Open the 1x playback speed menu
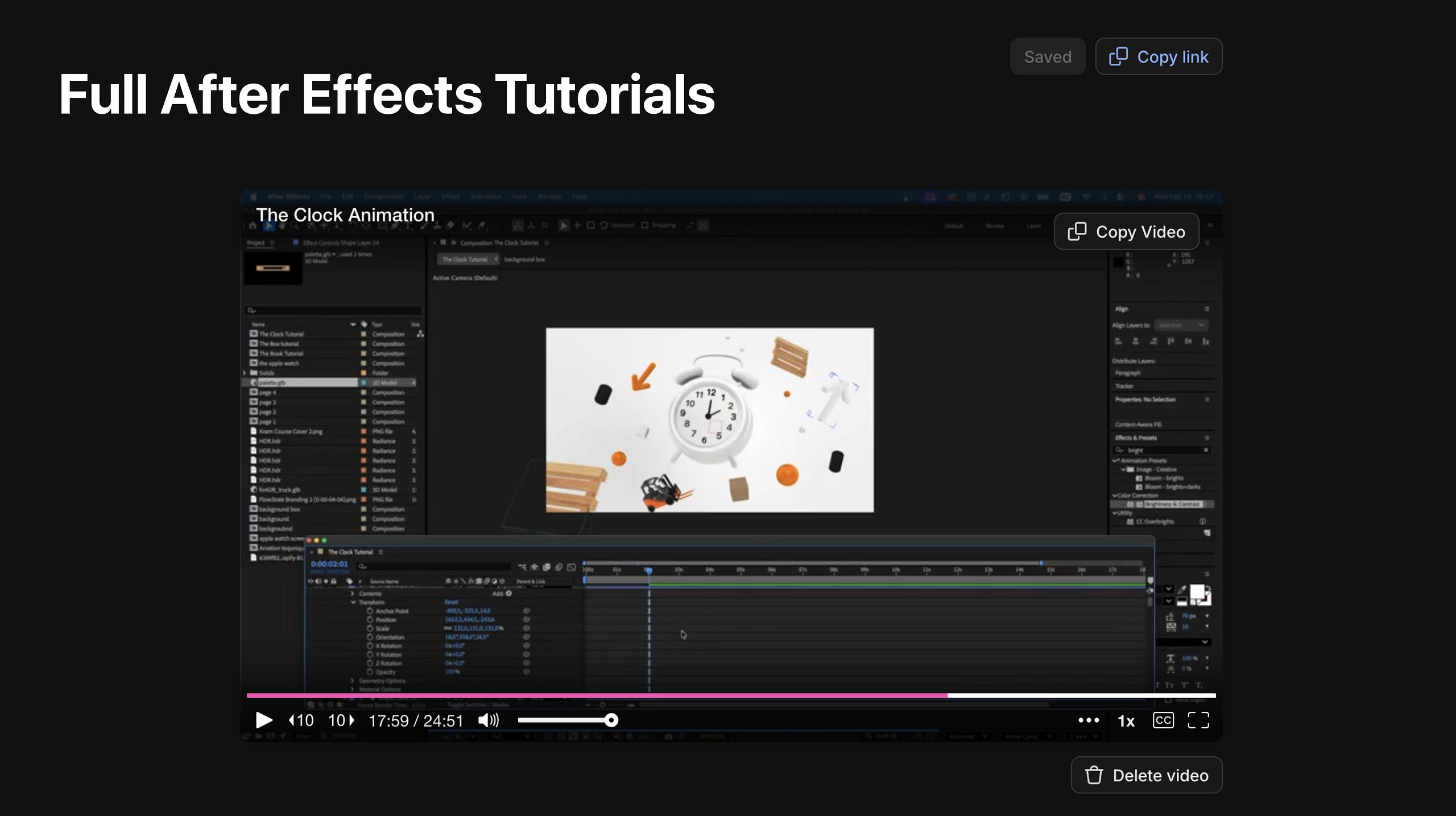 [1126, 721]
